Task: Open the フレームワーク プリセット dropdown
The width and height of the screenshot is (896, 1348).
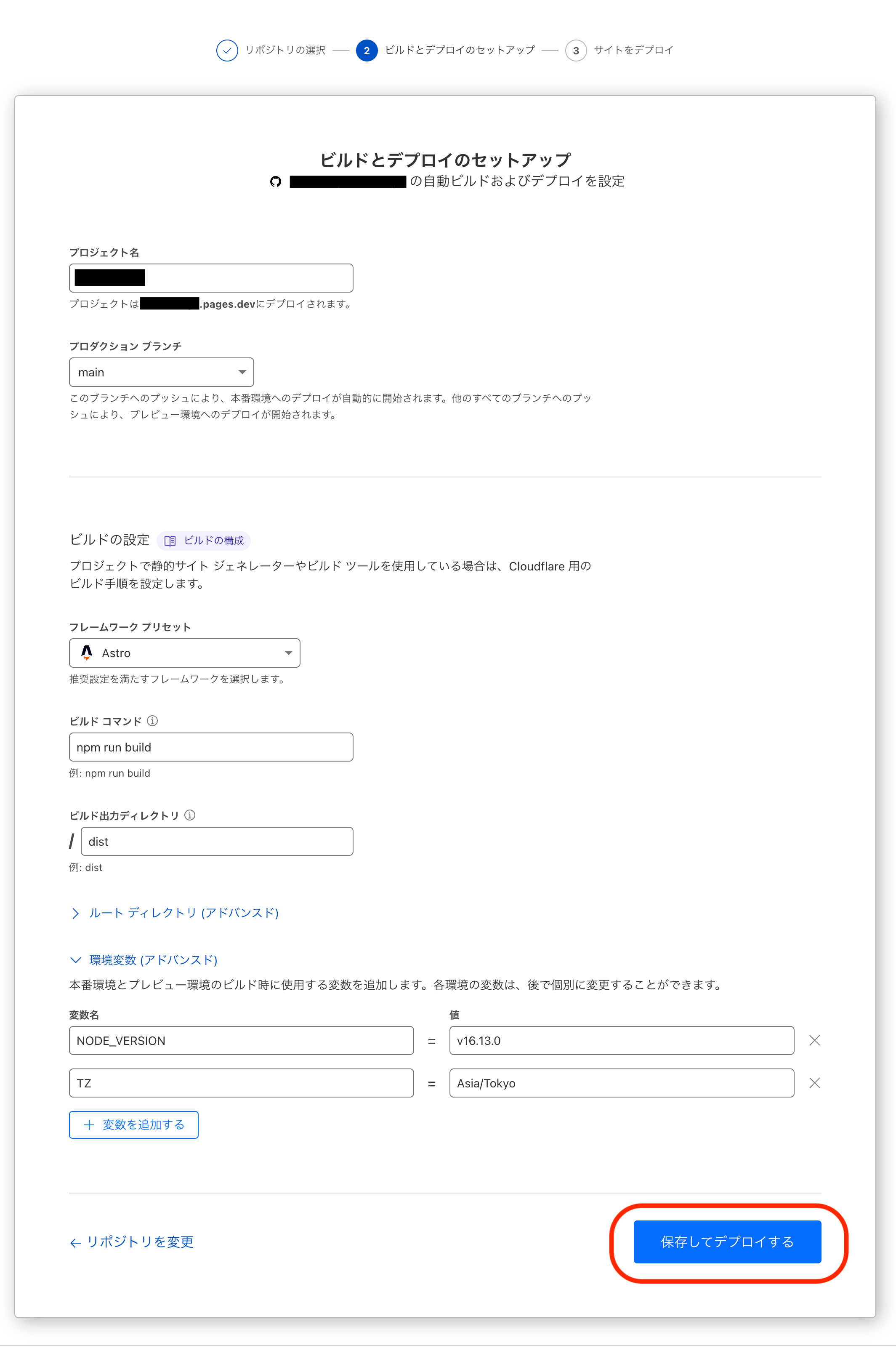Action: [184, 653]
